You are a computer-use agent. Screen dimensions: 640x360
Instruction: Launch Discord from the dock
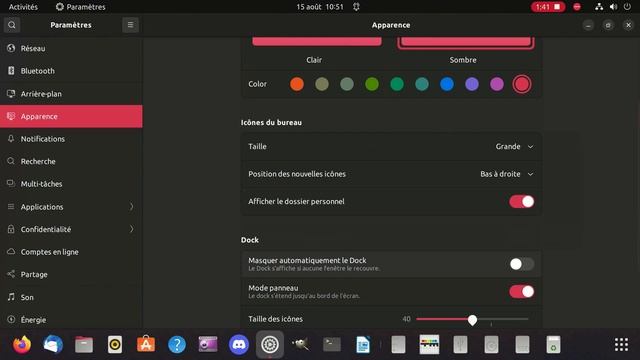click(239, 344)
